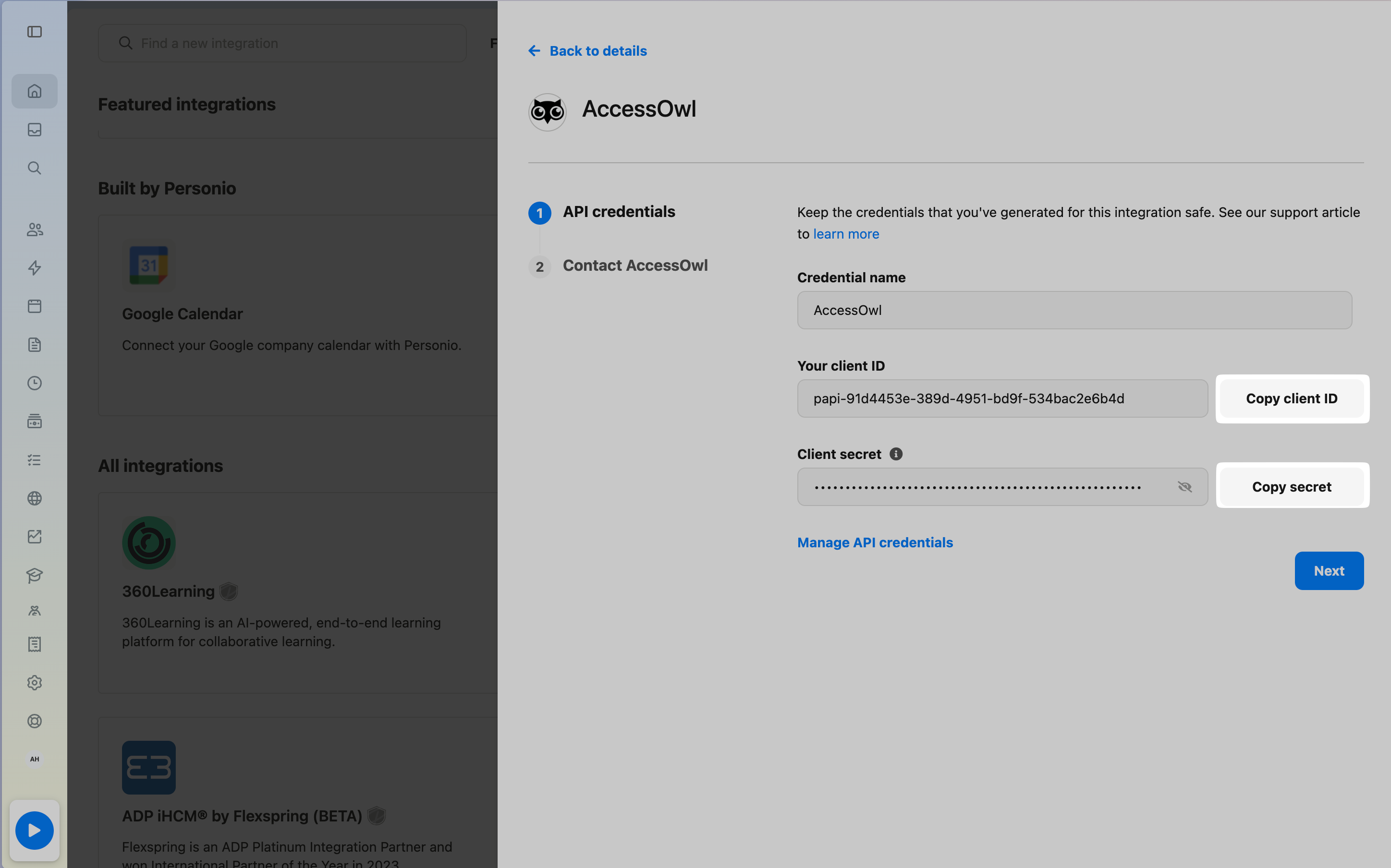Open the Help lifebuoy icon
The width and height of the screenshot is (1391, 868).
coord(35,721)
